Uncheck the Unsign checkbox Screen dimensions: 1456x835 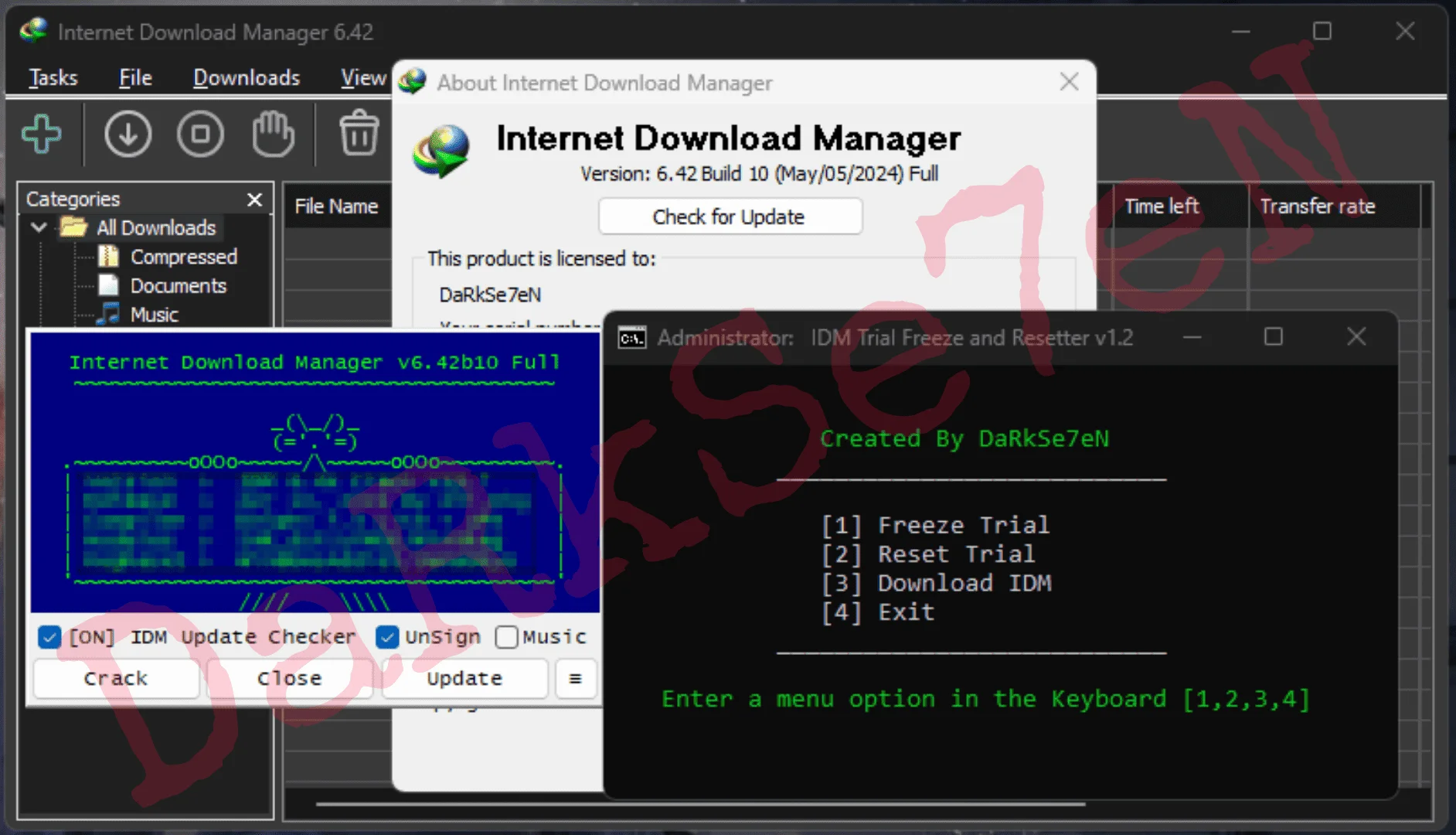[x=387, y=637]
